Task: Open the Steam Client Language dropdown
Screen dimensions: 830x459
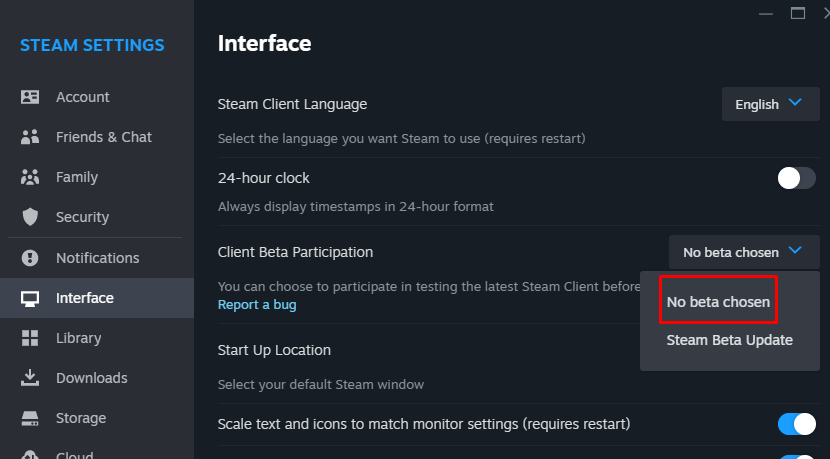Action: (x=770, y=104)
